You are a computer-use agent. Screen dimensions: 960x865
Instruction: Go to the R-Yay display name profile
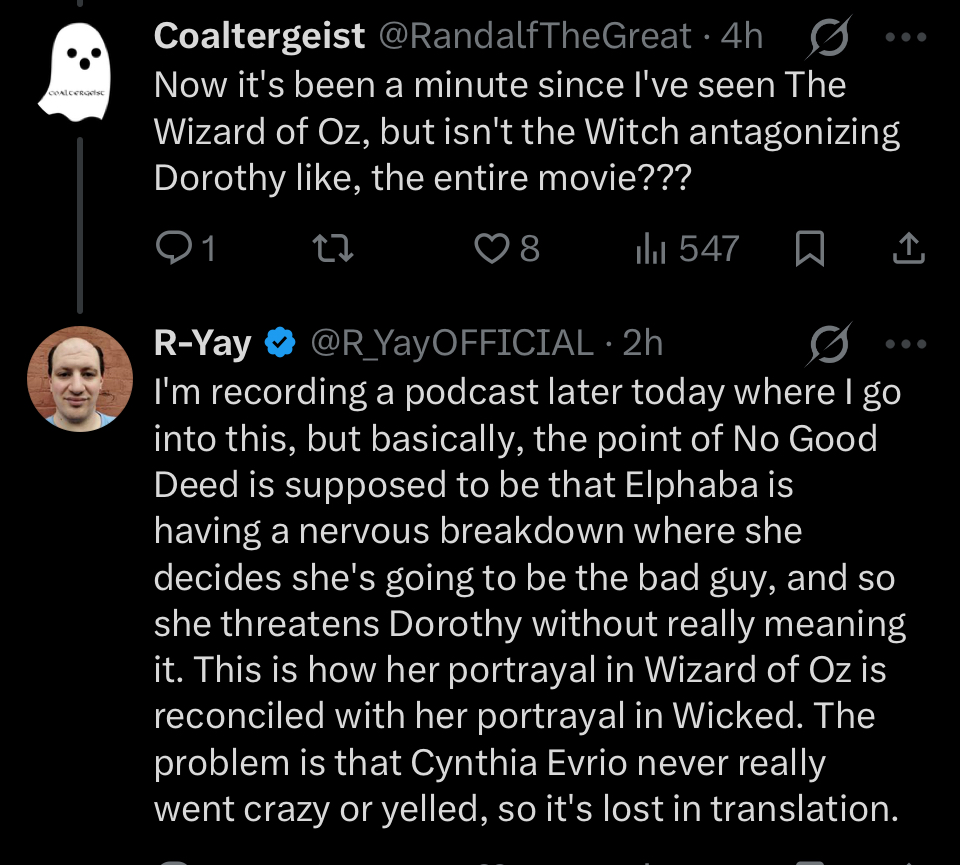coord(202,343)
